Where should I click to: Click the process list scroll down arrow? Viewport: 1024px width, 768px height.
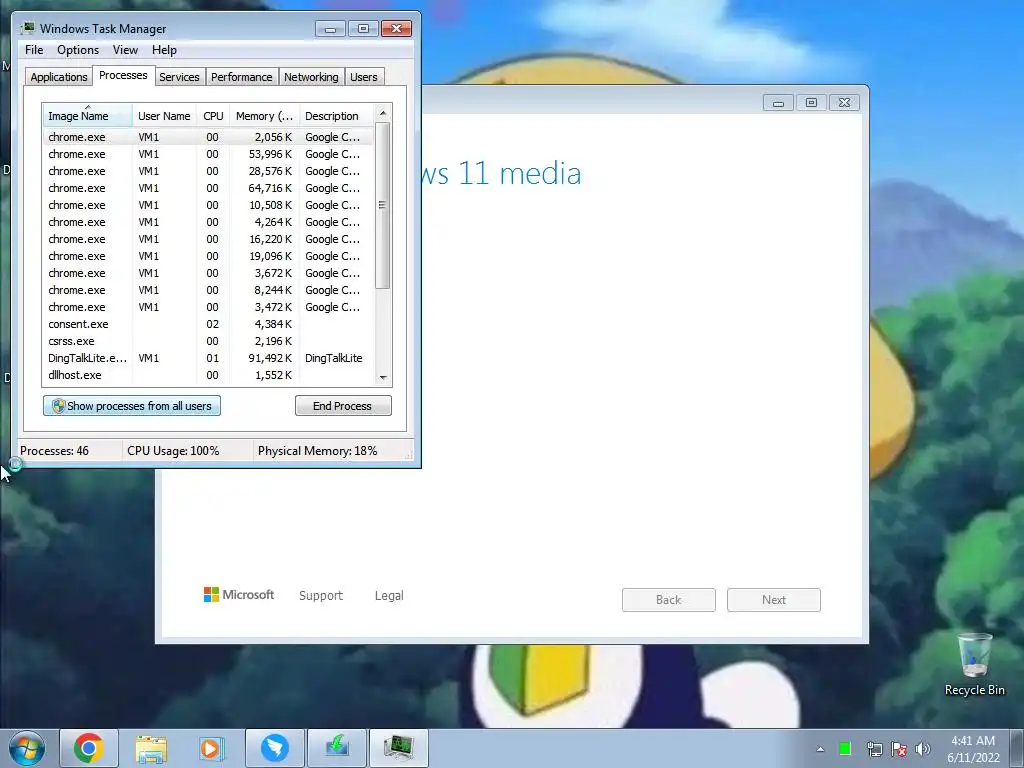coord(383,377)
